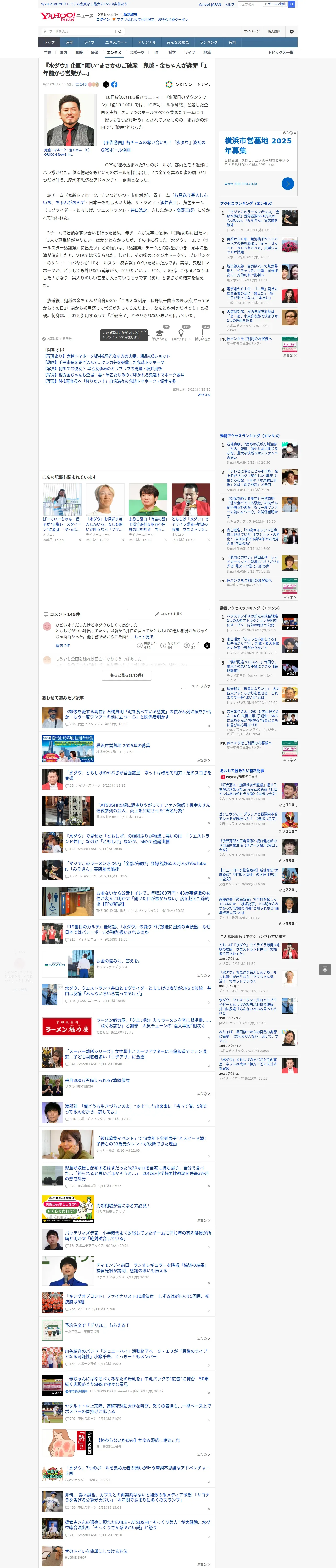Viewport: 336px width, 1568px height.
Task: Open ATSUSHIの顔に泥塗りやがって article
Action: coord(153,808)
